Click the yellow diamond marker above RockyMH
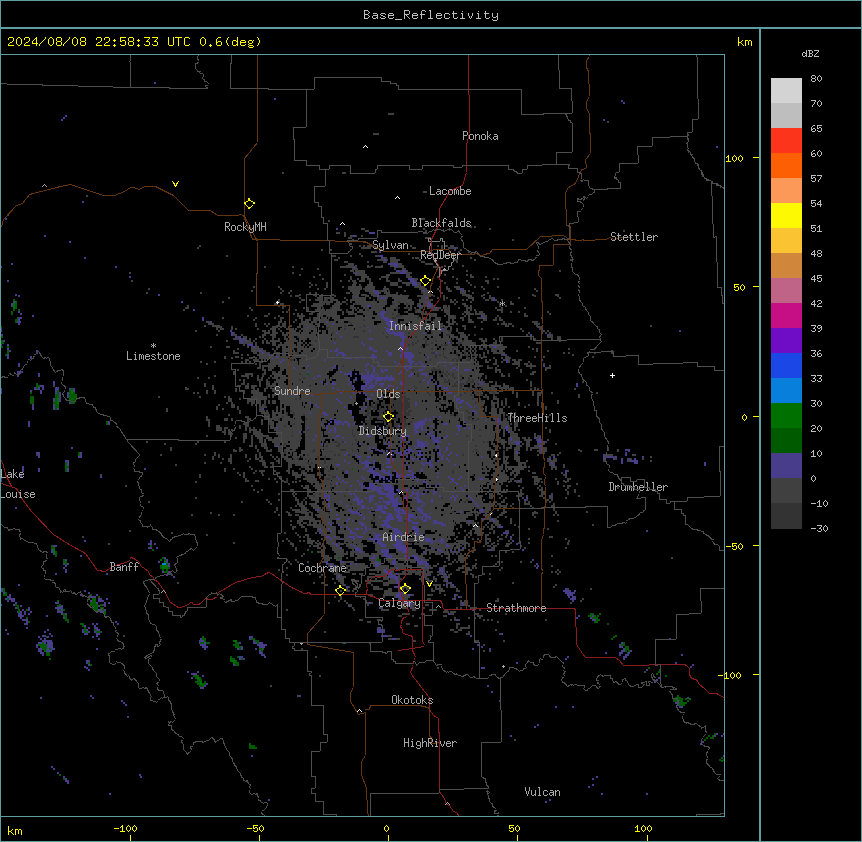Viewport: 862px width, 842px height. tap(250, 204)
